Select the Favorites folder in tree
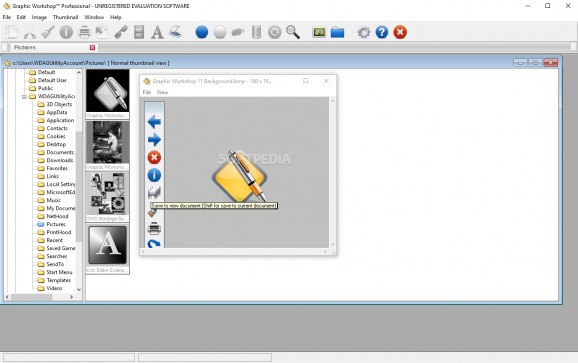The height and width of the screenshot is (363, 578). click(52, 168)
